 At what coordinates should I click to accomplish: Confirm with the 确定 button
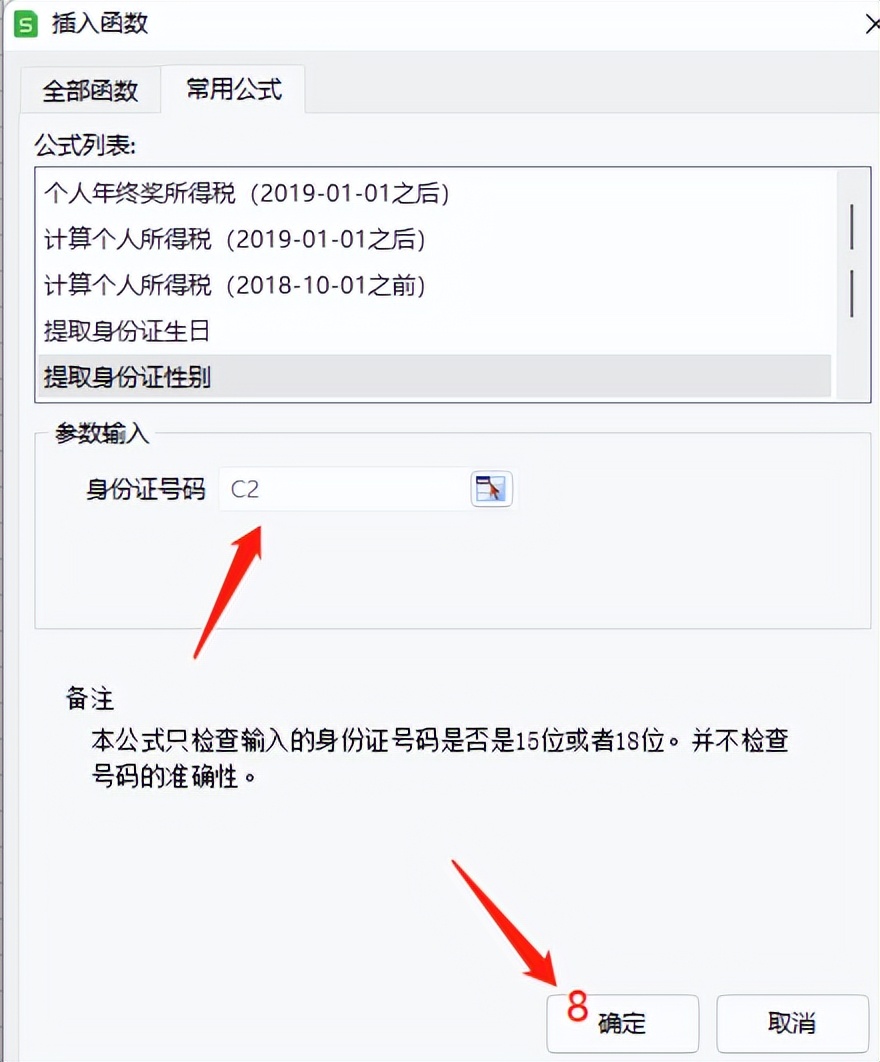click(623, 1022)
